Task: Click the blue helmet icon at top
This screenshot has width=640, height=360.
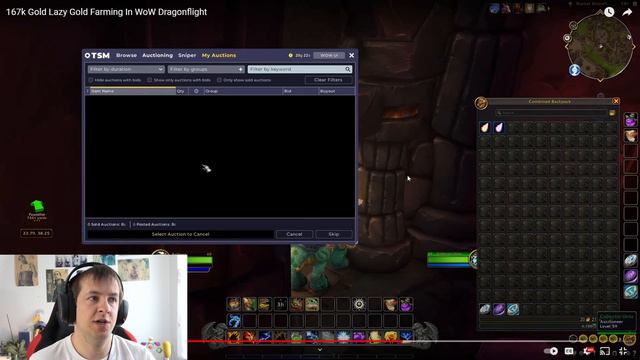Action: point(494,8)
